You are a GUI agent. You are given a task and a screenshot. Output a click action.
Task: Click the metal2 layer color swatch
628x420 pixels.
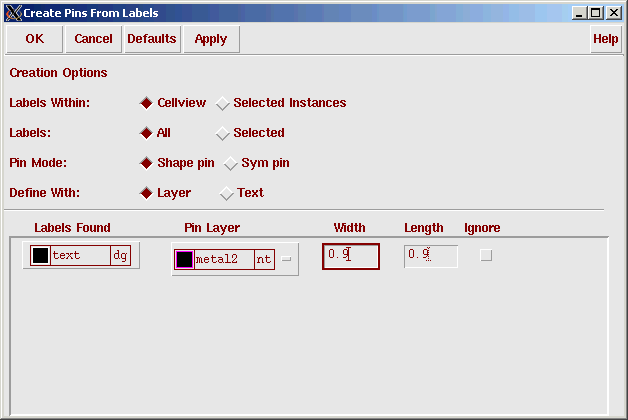[184, 260]
